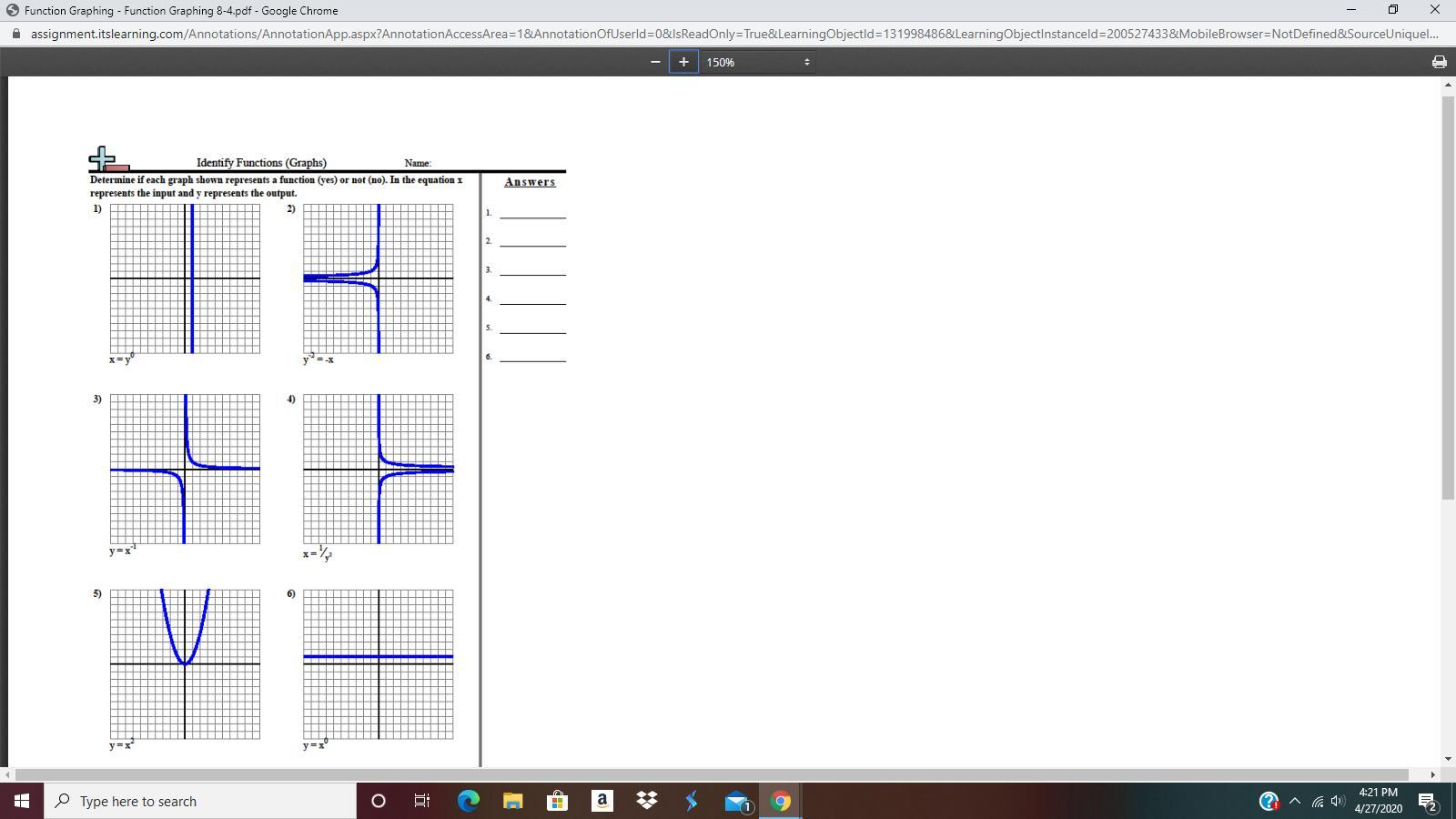Click graph 2 with y⁻² = -x

pyautogui.click(x=379, y=278)
